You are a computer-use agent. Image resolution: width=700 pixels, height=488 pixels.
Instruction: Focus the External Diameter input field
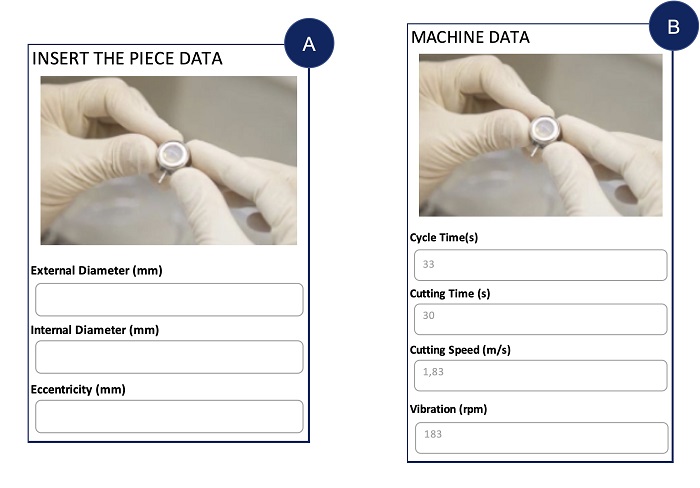coord(169,299)
